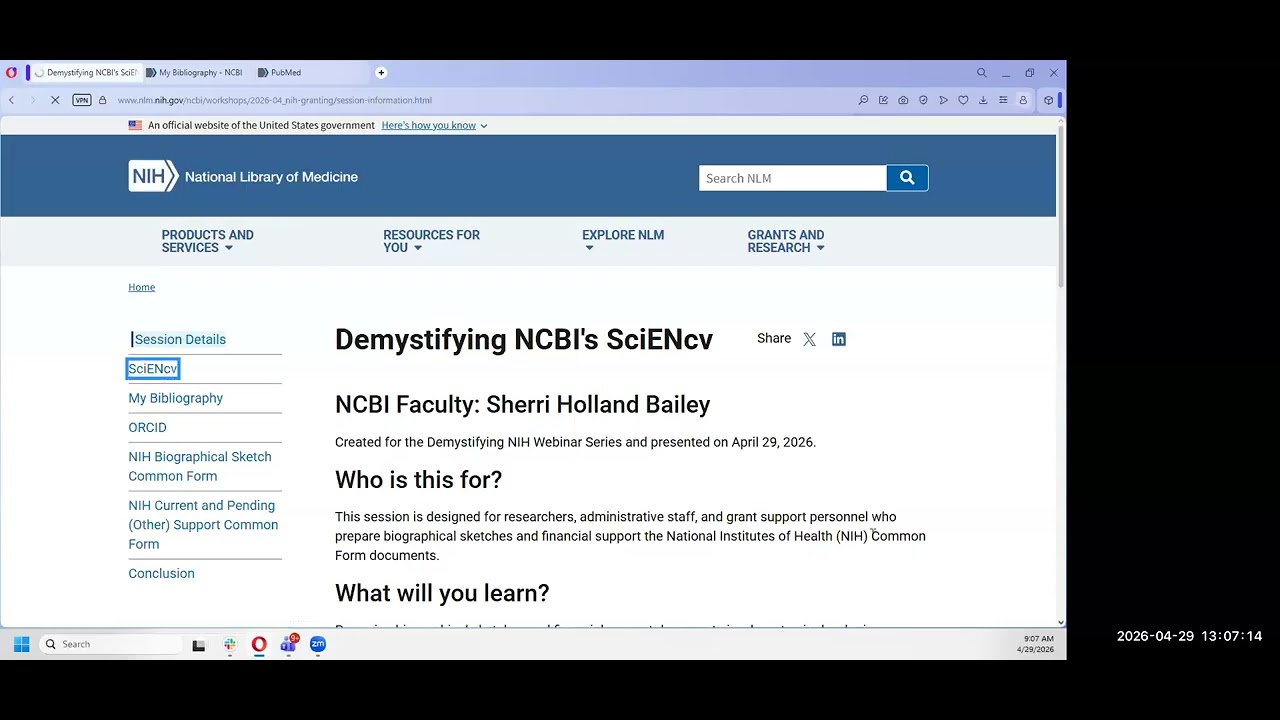Open ORCID sidebar link

point(147,427)
